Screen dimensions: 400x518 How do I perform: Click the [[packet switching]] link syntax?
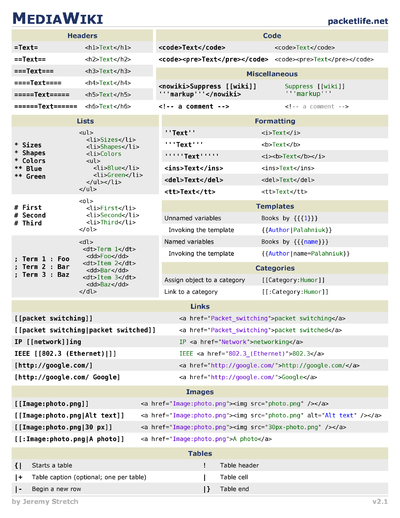53,318
